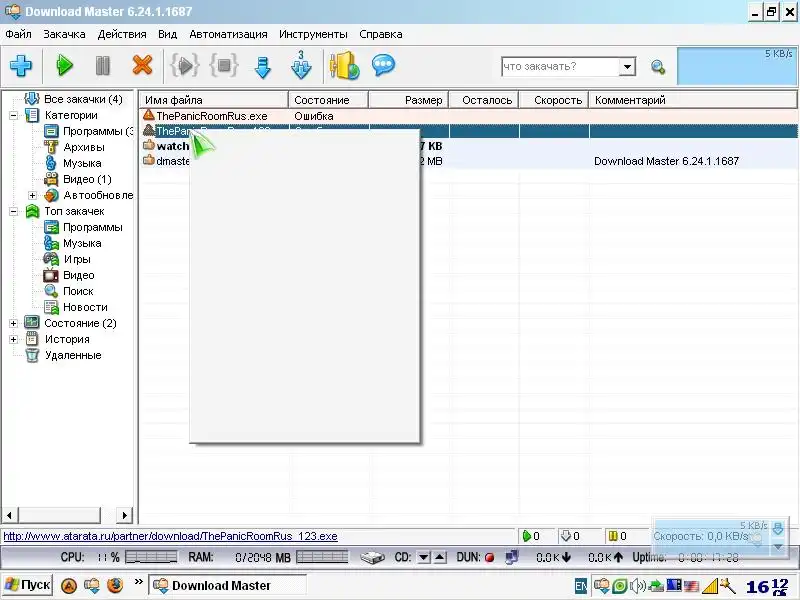Viewport: 800px width, 600px height.
Task: Sort by 'Имя файла' column header
Action: (214, 100)
